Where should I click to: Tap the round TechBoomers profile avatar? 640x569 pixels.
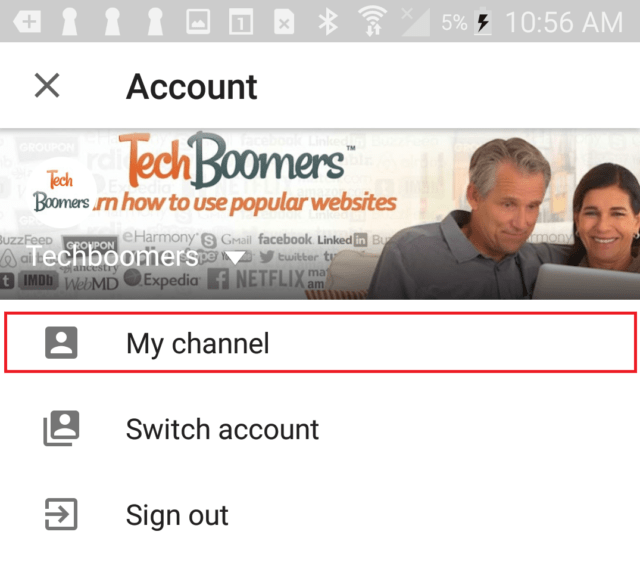(x=62, y=192)
